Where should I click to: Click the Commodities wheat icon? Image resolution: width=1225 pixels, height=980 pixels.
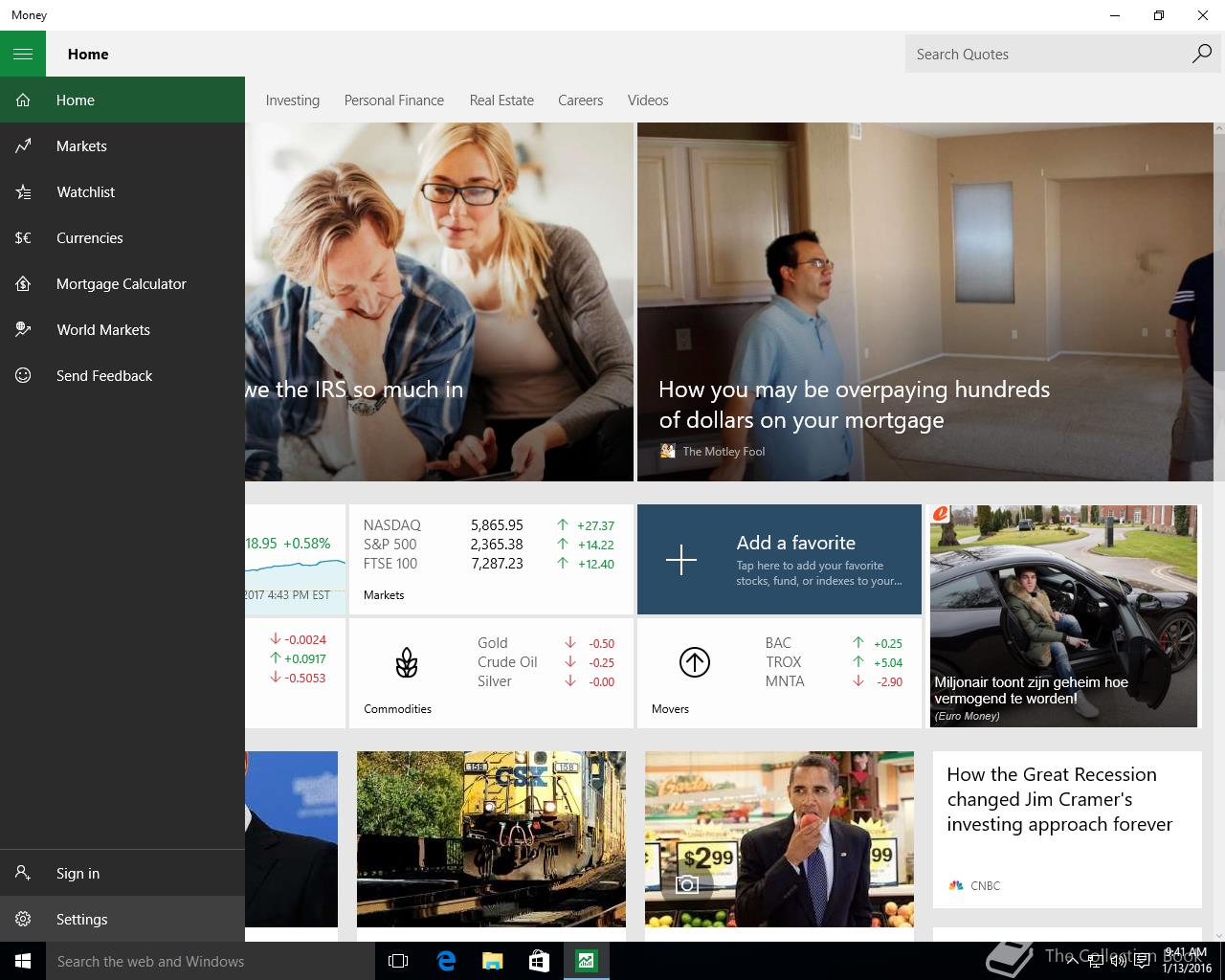[407, 662]
